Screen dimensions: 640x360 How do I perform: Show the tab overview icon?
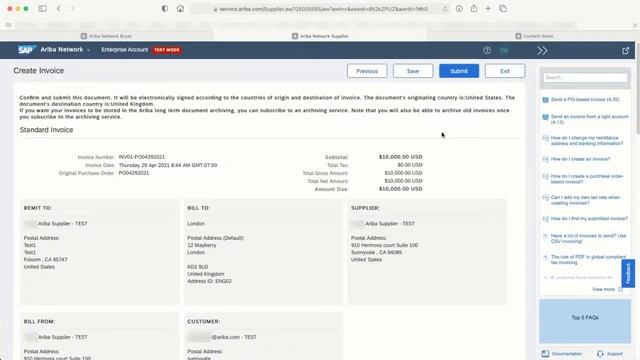pyautogui.click(x=503, y=9)
